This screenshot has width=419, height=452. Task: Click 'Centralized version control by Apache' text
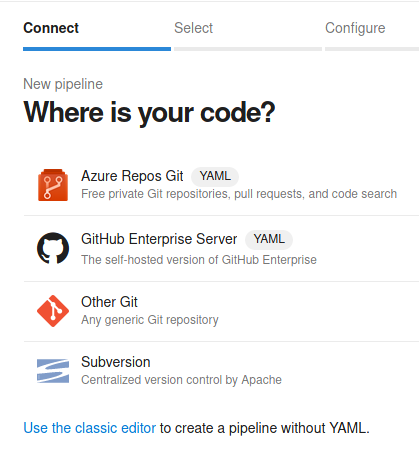(x=182, y=380)
